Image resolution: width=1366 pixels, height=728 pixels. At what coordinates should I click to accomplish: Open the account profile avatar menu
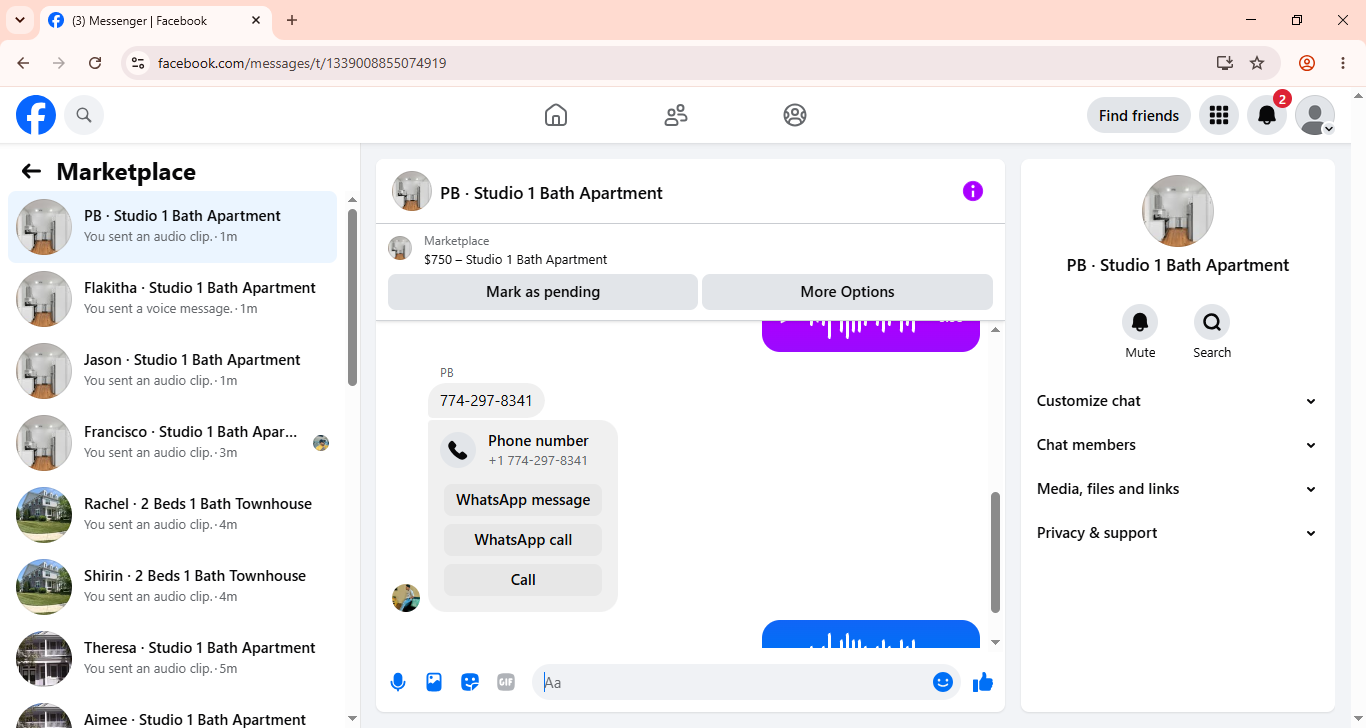(x=1315, y=115)
